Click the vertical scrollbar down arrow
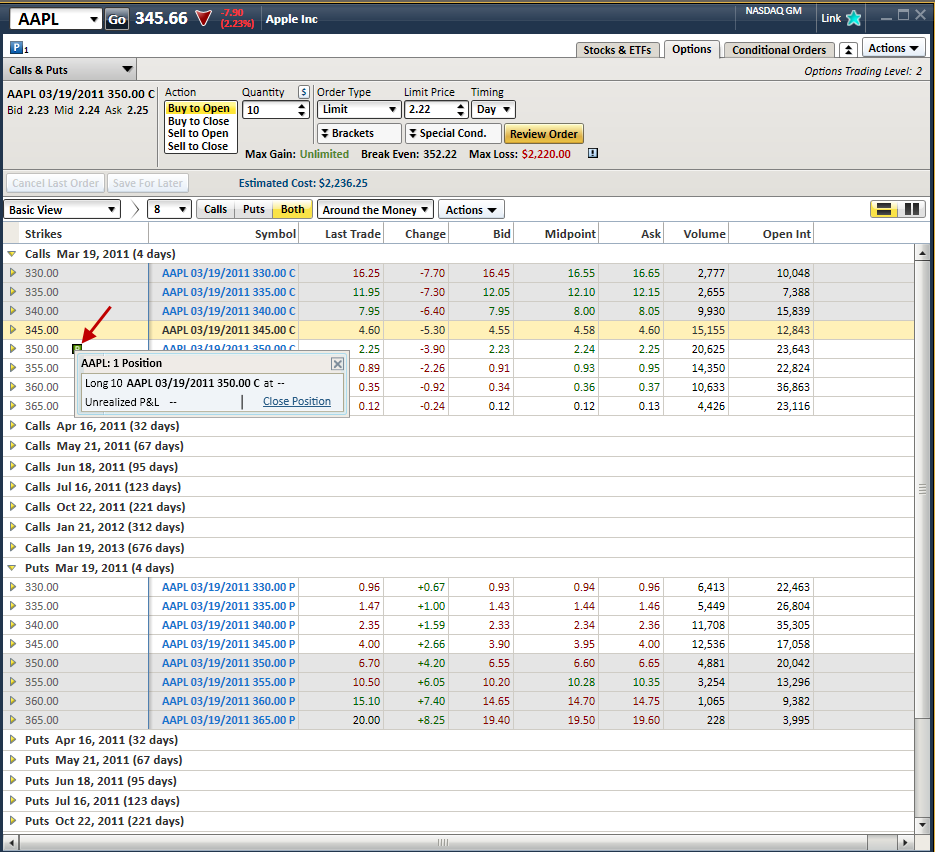The width and height of the screenshot is (935, 852). pos(922,825)
